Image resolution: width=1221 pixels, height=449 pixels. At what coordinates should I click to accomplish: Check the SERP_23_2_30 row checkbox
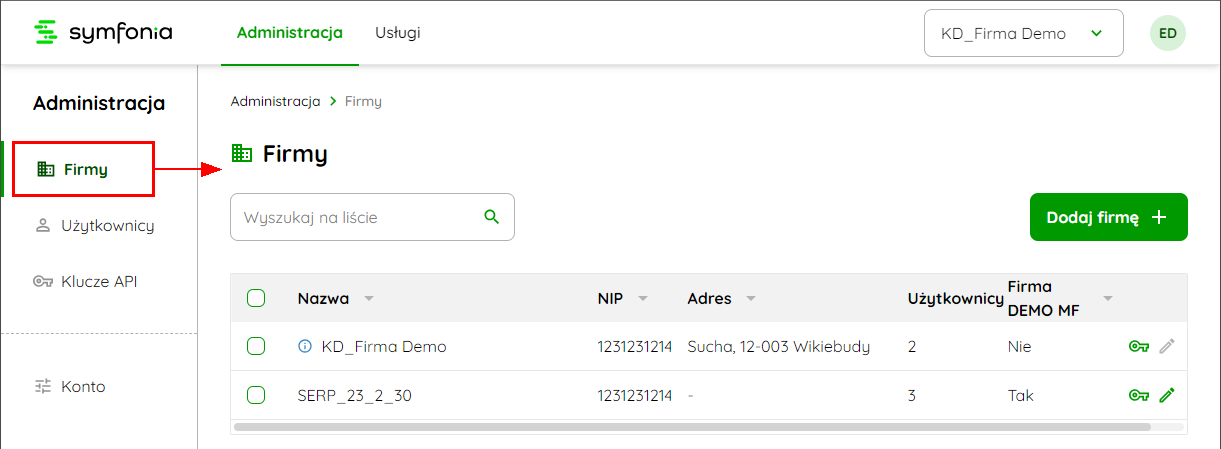256,395
